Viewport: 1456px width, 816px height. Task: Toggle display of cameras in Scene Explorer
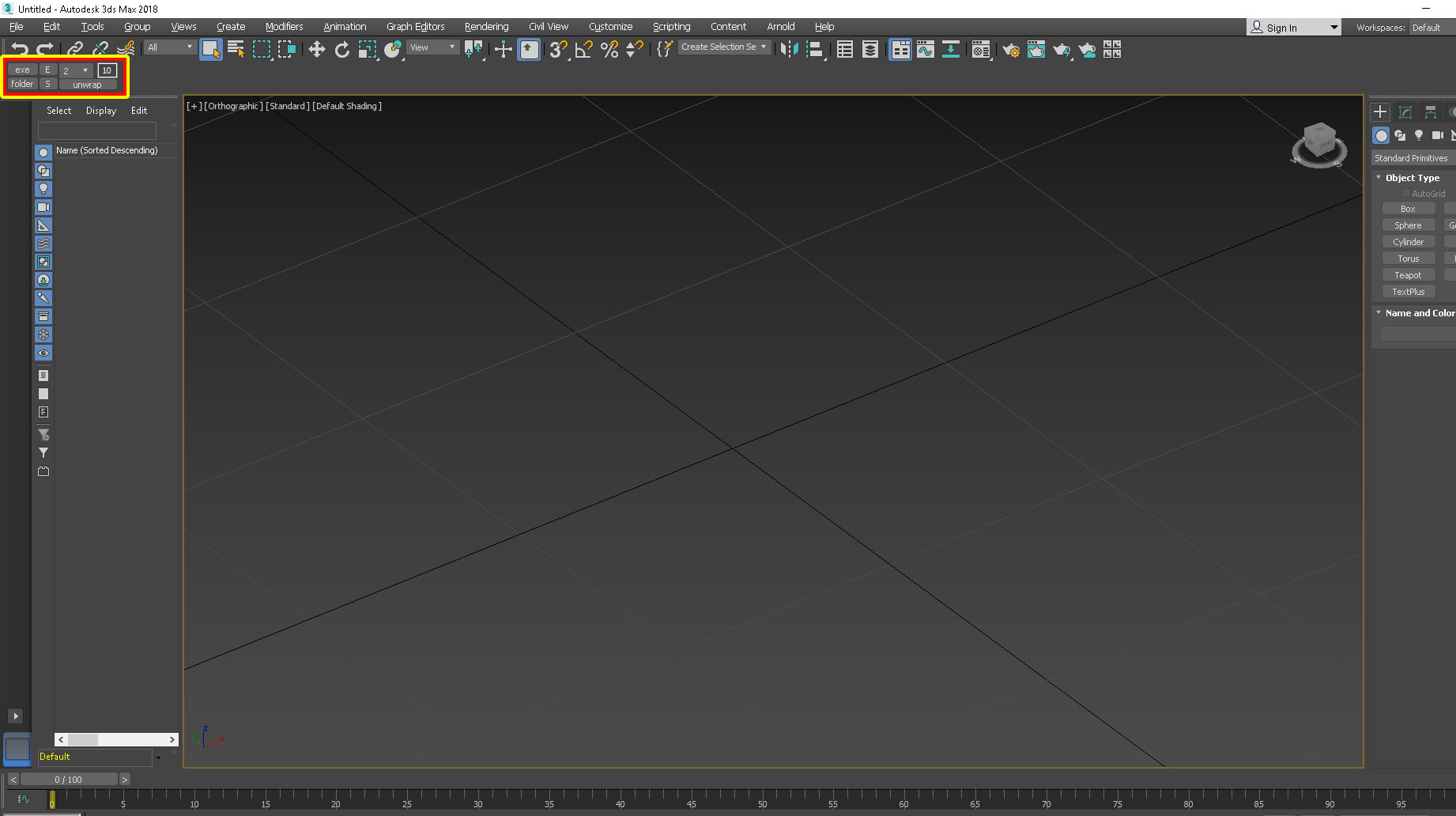43,207
